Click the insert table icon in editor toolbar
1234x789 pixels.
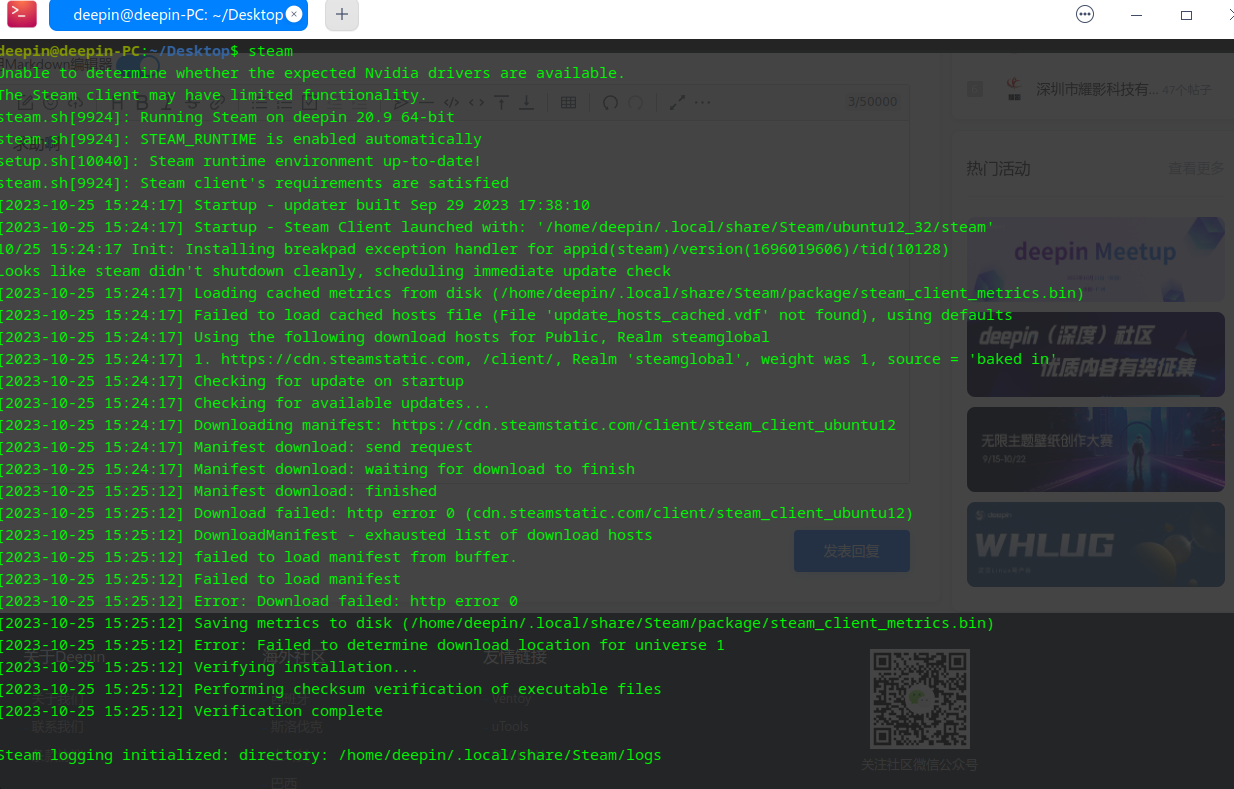568,102
